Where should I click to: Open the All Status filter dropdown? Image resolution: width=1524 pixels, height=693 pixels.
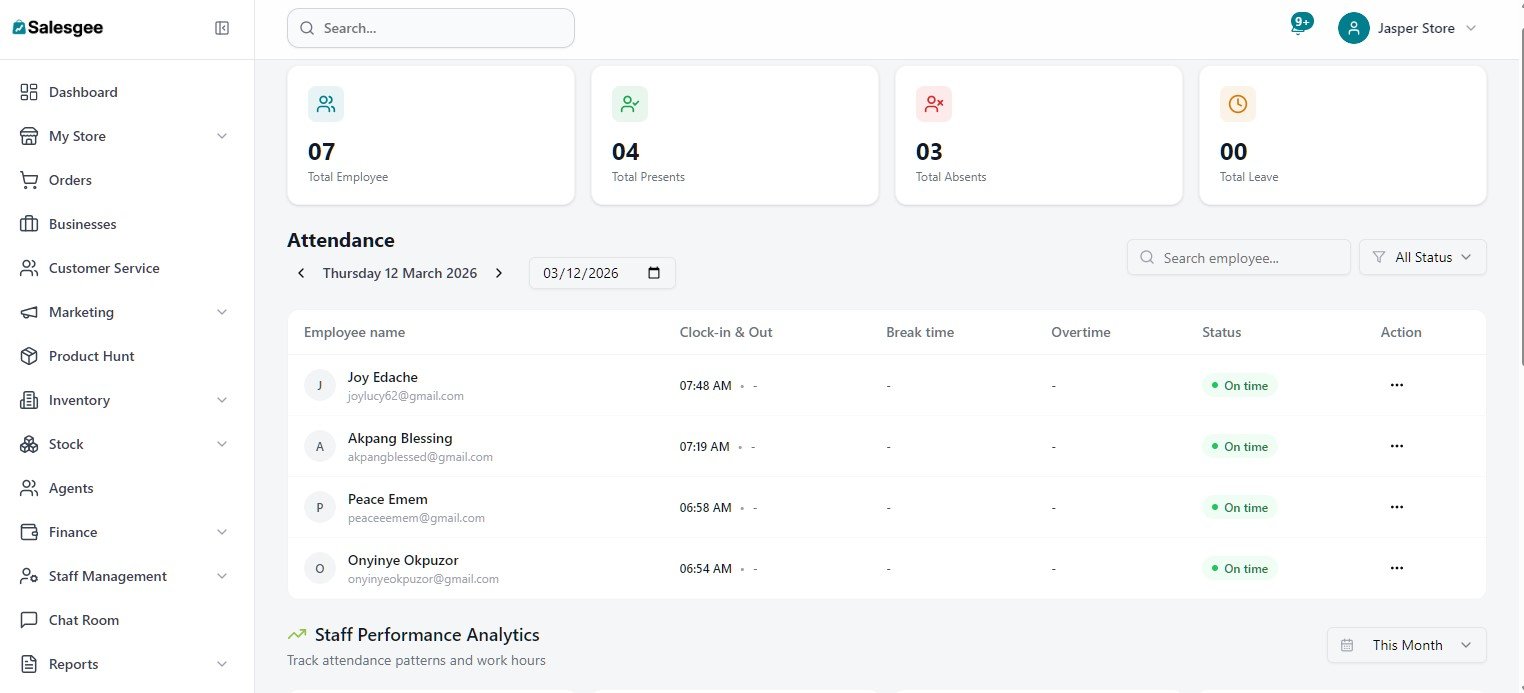(x=1422, y=257)
